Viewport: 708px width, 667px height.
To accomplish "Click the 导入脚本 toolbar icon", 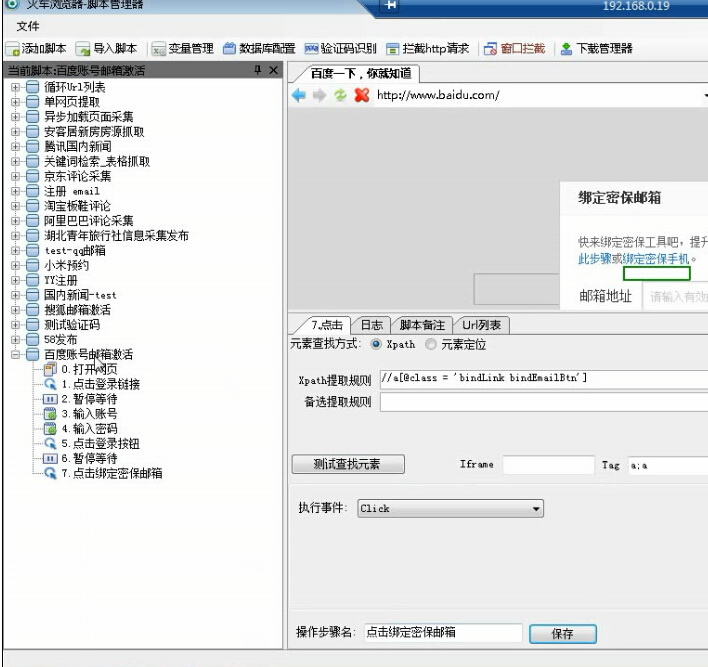I will pyautogui.click(x=83, y=49).
